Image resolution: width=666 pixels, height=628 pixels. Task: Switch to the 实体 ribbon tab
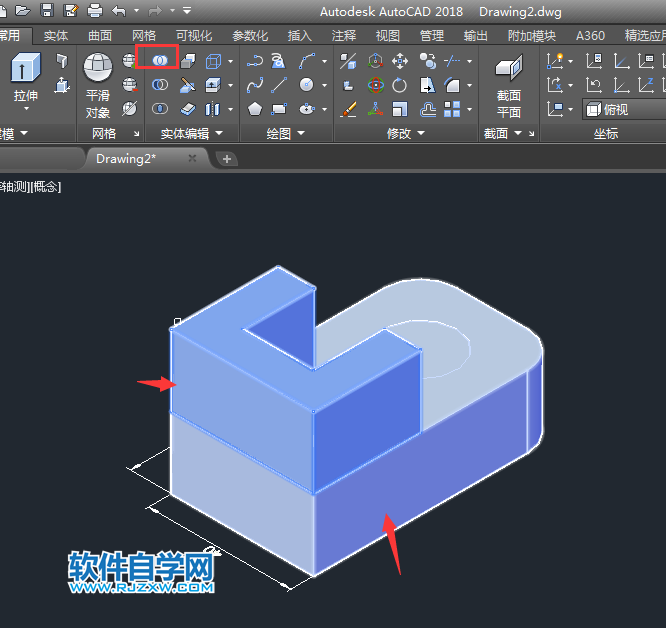(x=56, y=35)
